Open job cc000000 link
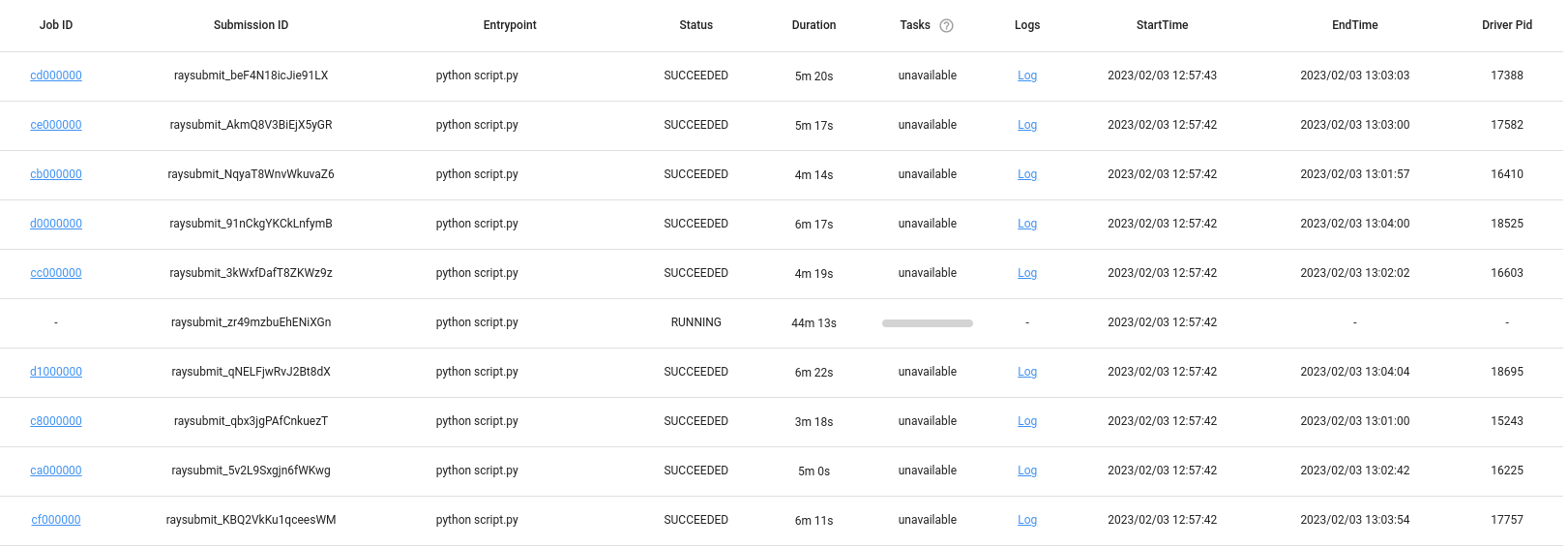The height and width of the screenshot is (547, 1568). (56, 273)
